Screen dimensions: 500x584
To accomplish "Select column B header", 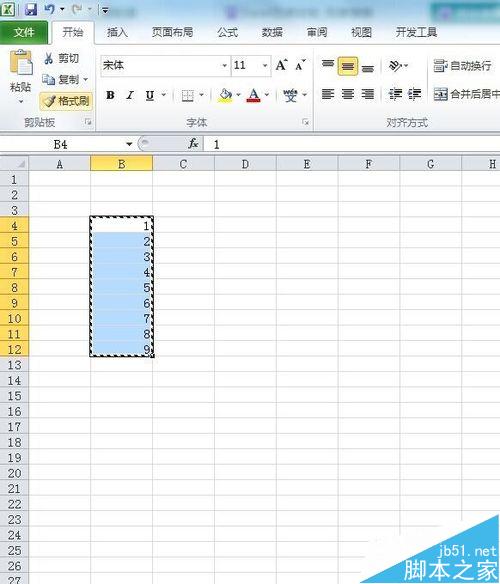I will pyautogui.click(x=121, y=164).
